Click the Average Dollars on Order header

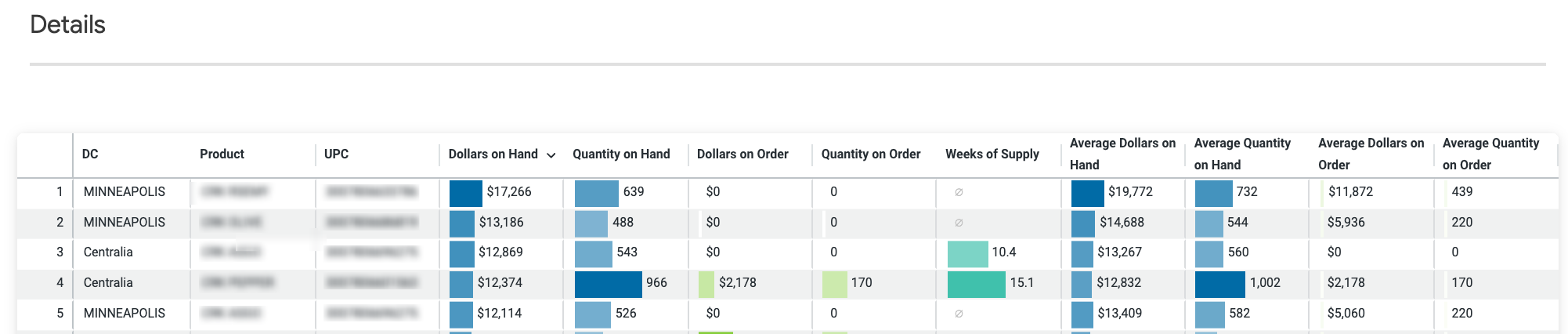(1371, 154)
